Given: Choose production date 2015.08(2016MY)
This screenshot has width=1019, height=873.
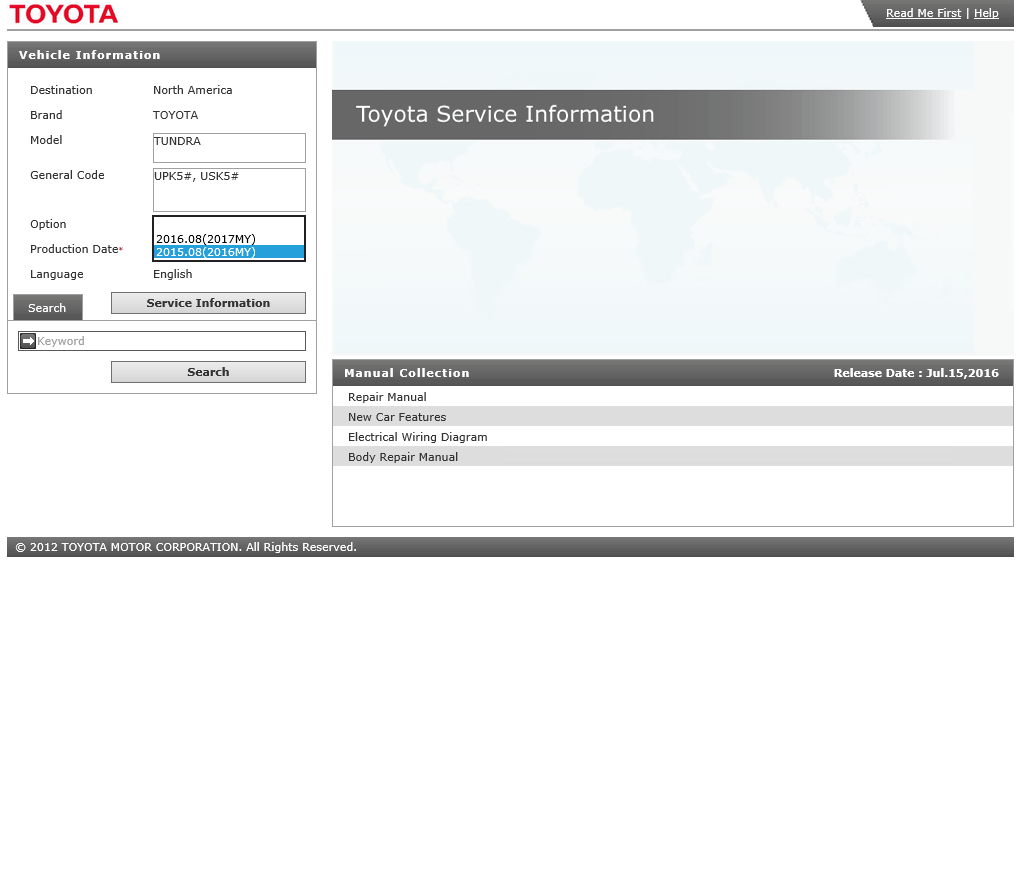Looking at the screenshot, I should [x=229, y=252].
